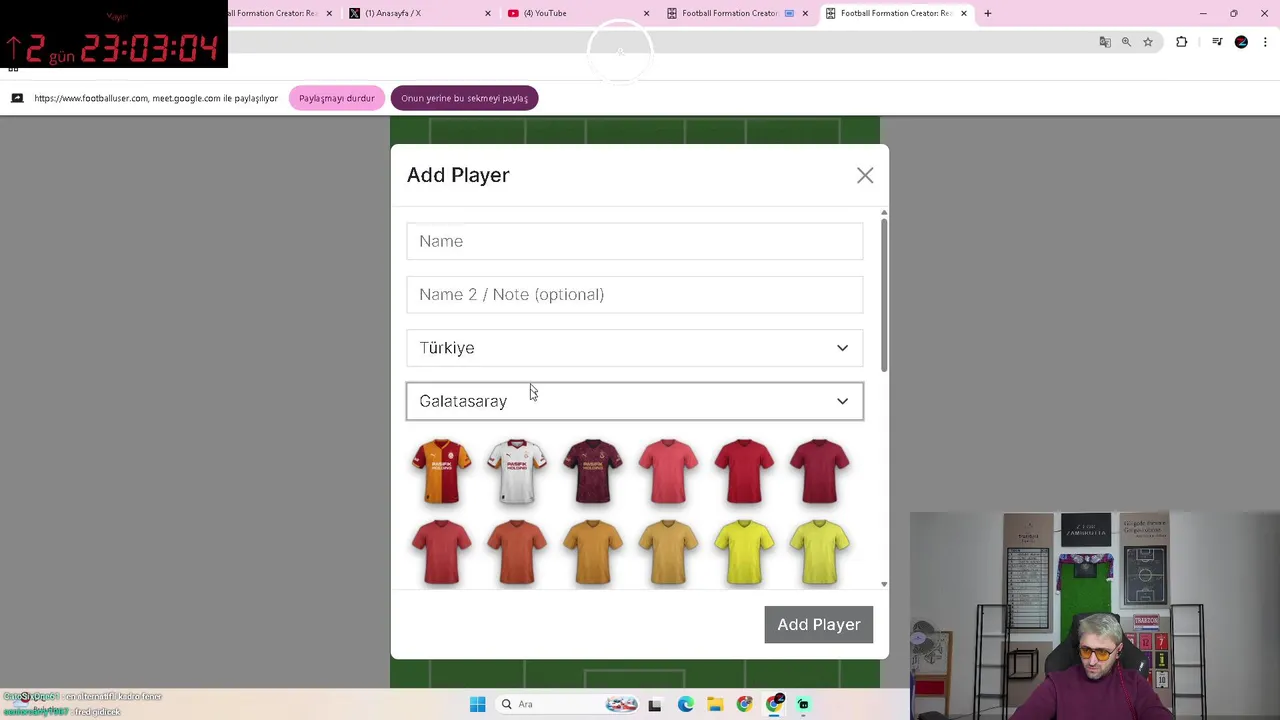Pick the lime-yellow jersey at row end

click(820, 552)
